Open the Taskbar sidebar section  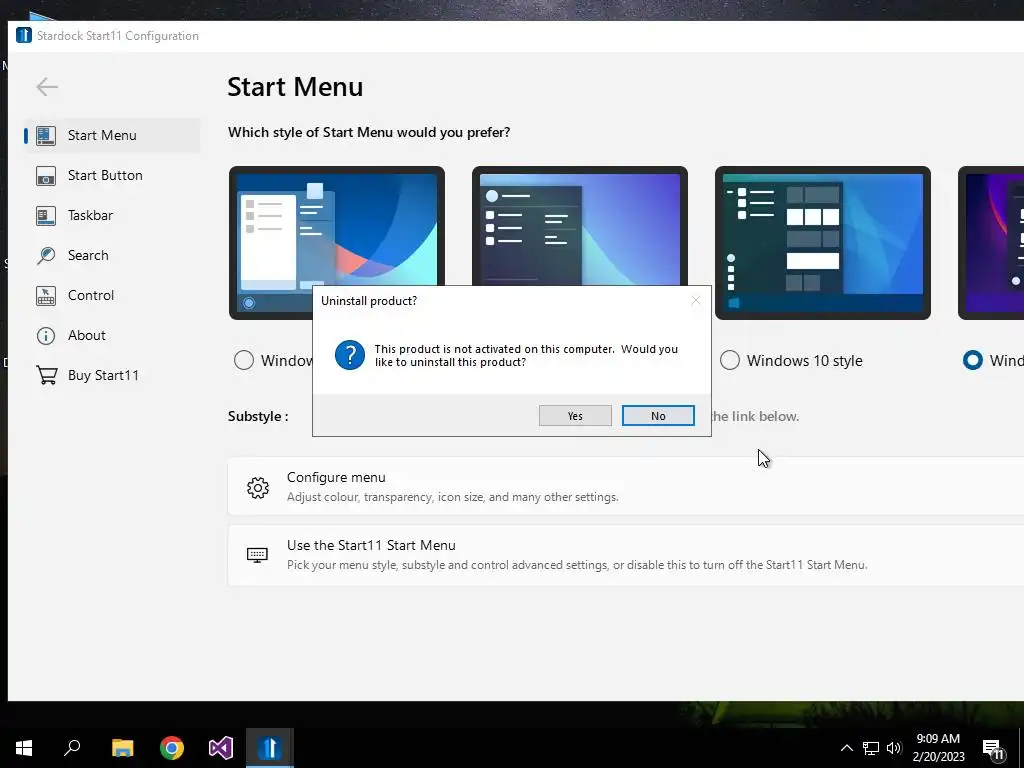[x=112, y=215]
